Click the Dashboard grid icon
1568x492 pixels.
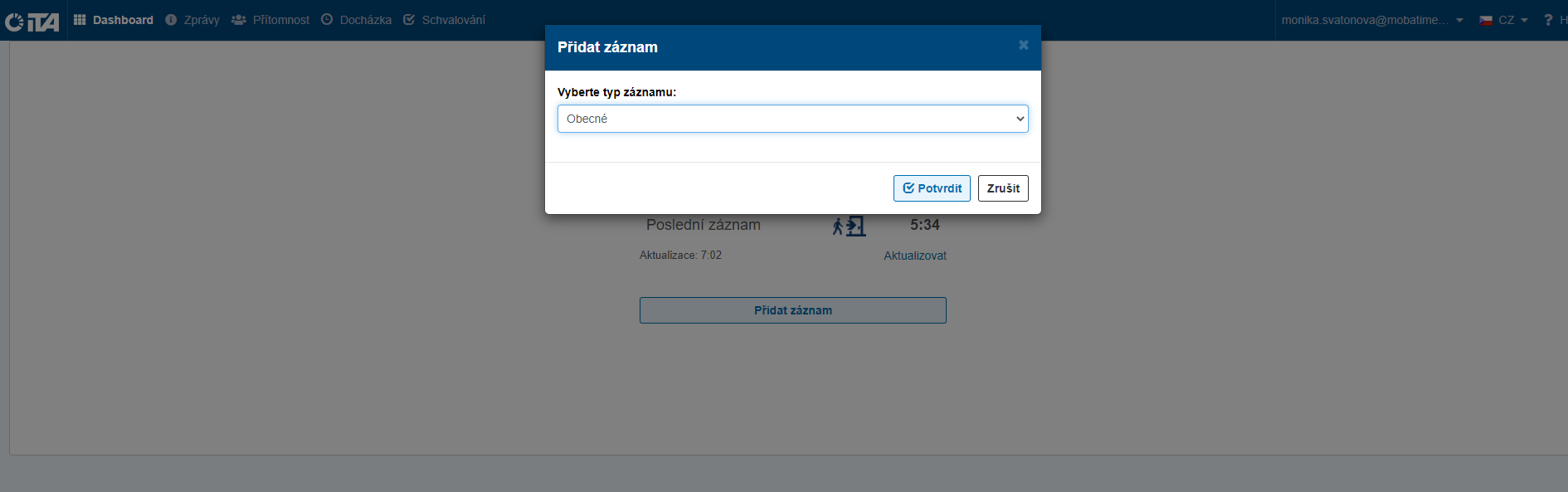[x=80, y=20]
